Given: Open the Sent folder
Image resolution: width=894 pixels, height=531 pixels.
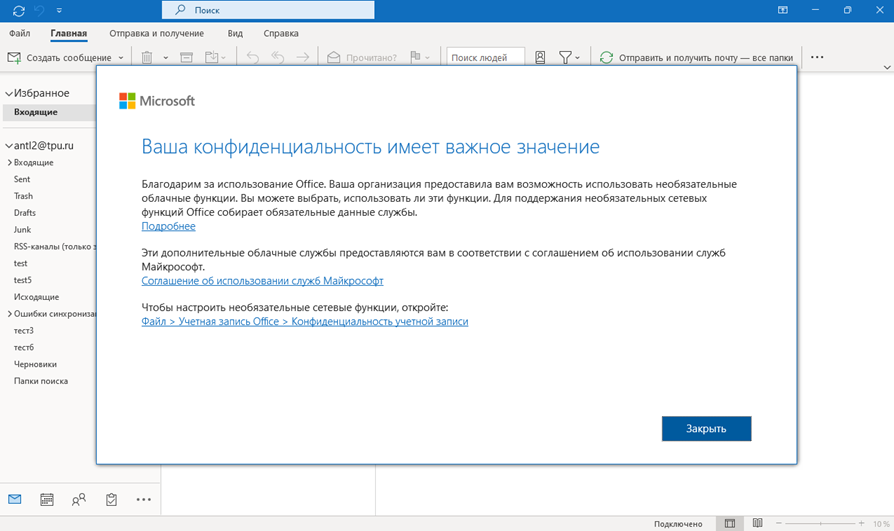Looking at the screenshot, I should pyautogui.click(x=22, y=179).
